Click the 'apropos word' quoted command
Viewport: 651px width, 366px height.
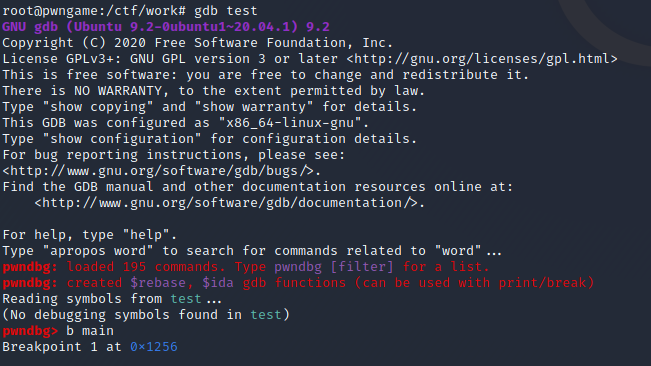98,251
